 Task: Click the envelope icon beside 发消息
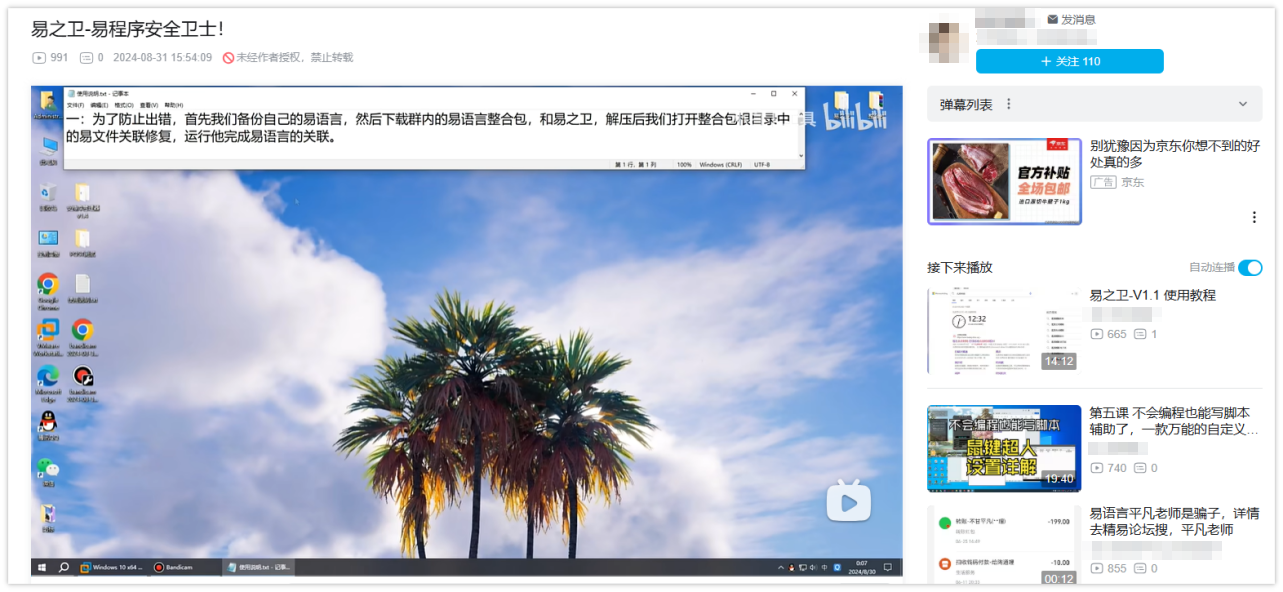pos(1052,20)
